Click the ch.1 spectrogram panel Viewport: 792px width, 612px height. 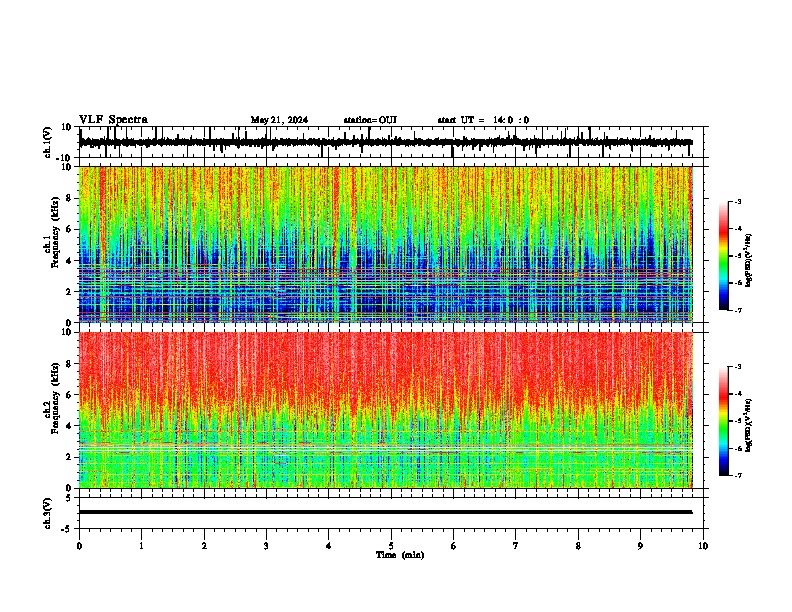tap(385, 244)
